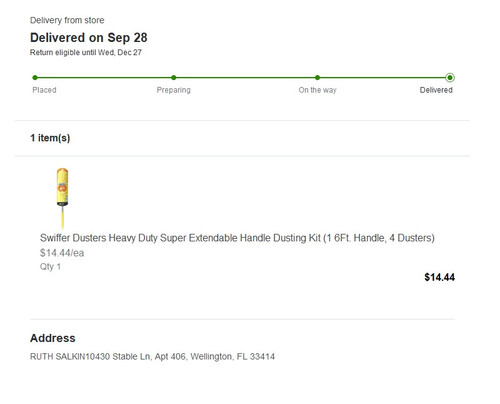This screenshot has height=404, width=500.
Task: Click the Preparing step label
Action: tap(174, 90)
